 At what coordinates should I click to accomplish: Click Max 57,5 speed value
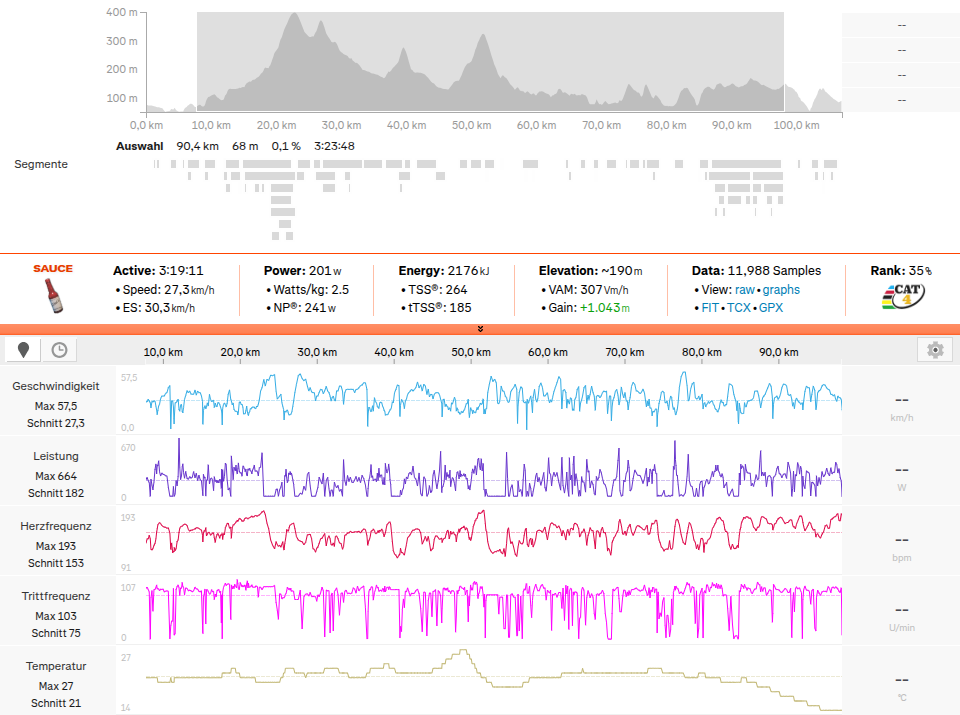[x=56, y=406]
